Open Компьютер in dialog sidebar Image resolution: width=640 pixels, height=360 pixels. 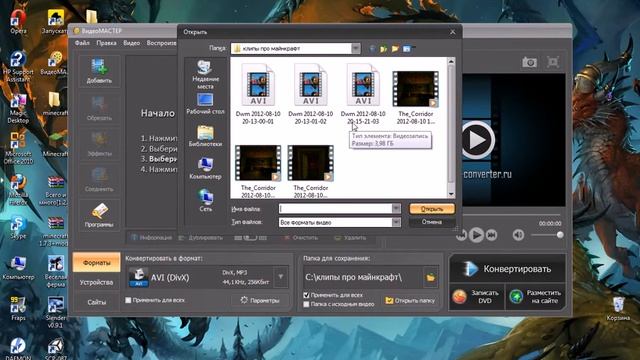[x=205, y=169]
